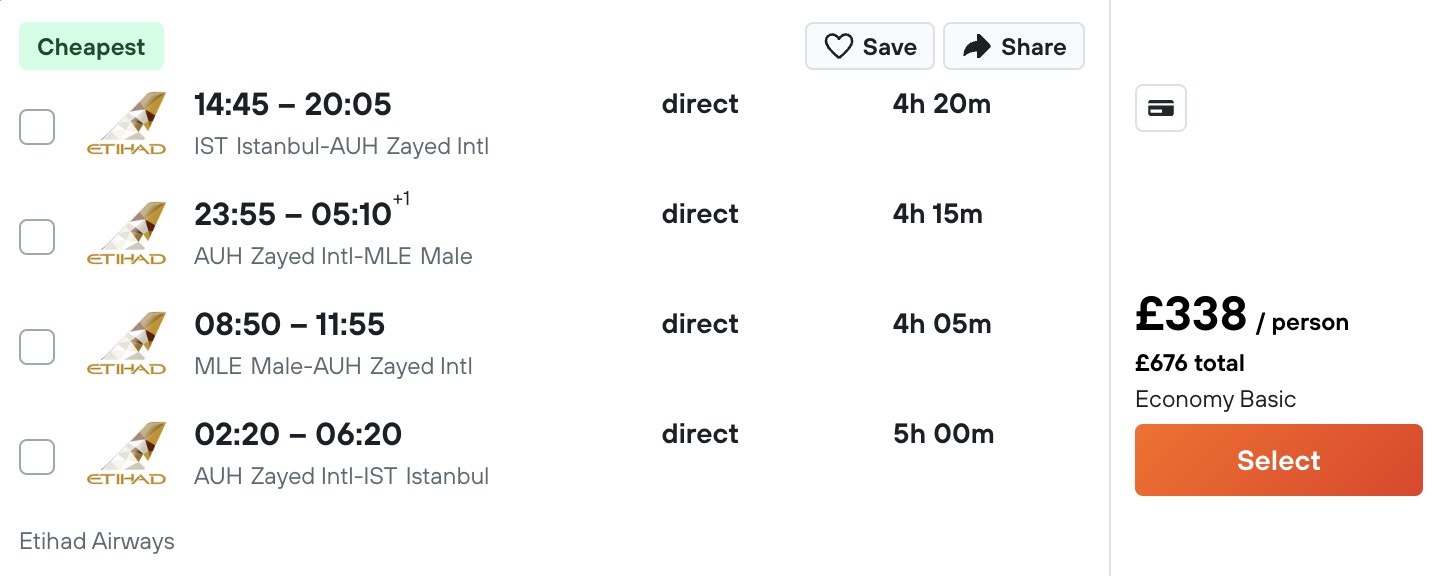Click Etihad logo for 02:20 flight
1440x576 pixels.
point(126,454)
